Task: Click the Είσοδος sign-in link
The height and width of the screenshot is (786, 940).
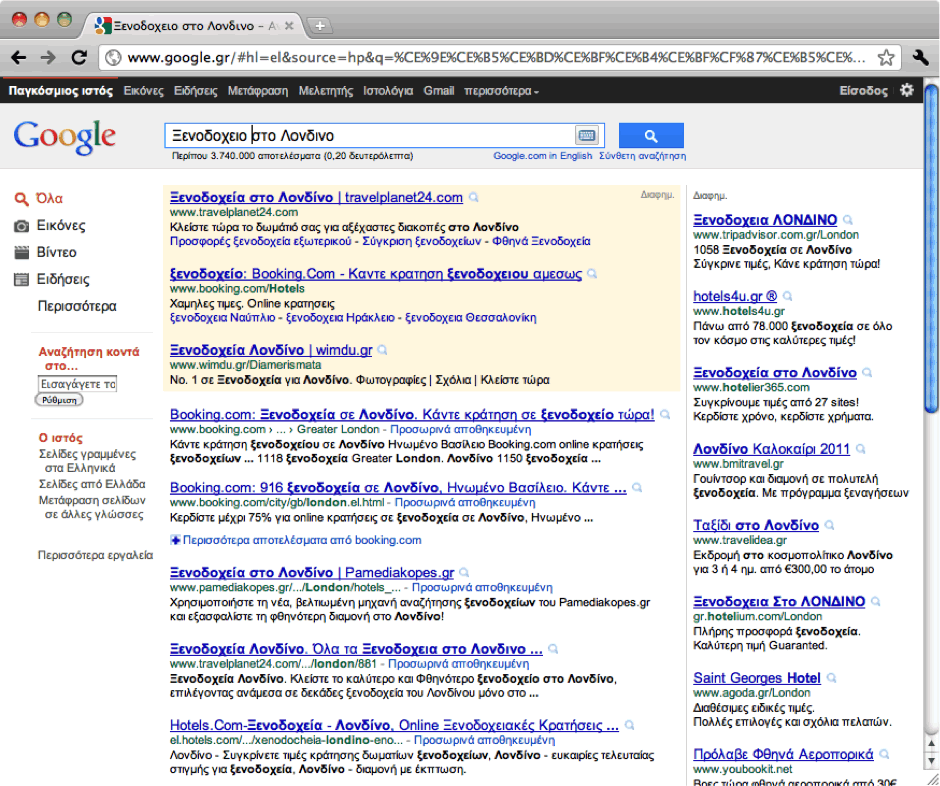Action: pyautogui.click(x=863, y=91)
